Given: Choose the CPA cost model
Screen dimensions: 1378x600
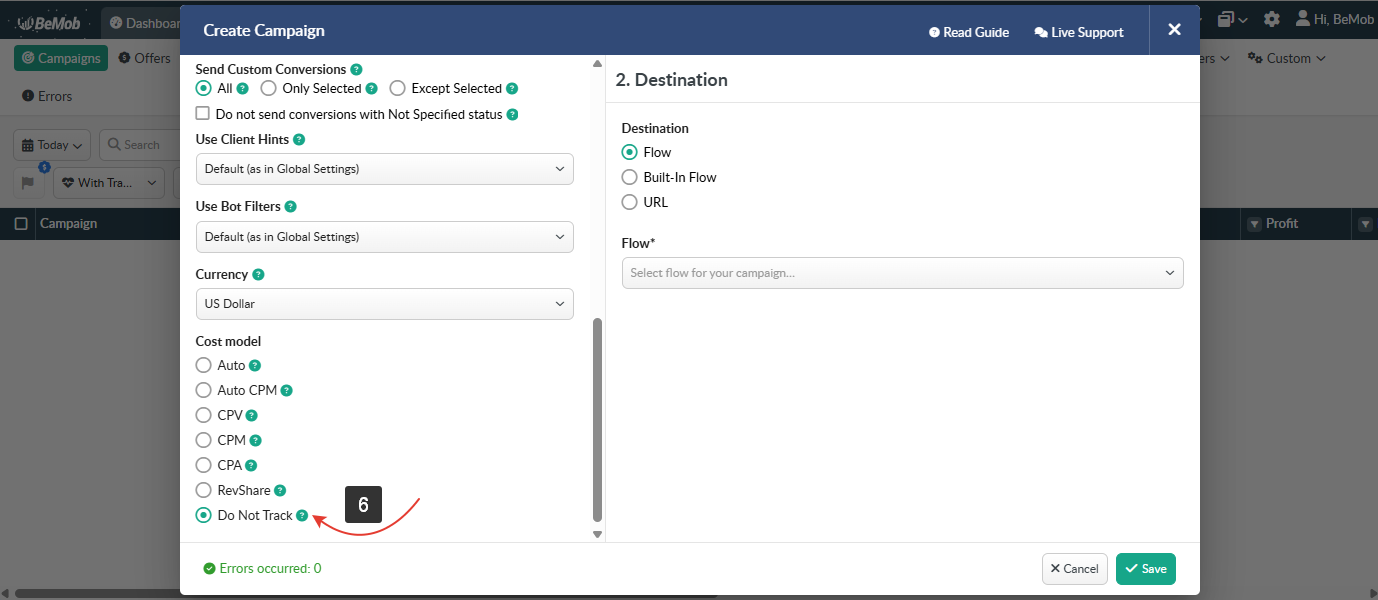Looking at the screenshot, I should [x=204, y=465].
